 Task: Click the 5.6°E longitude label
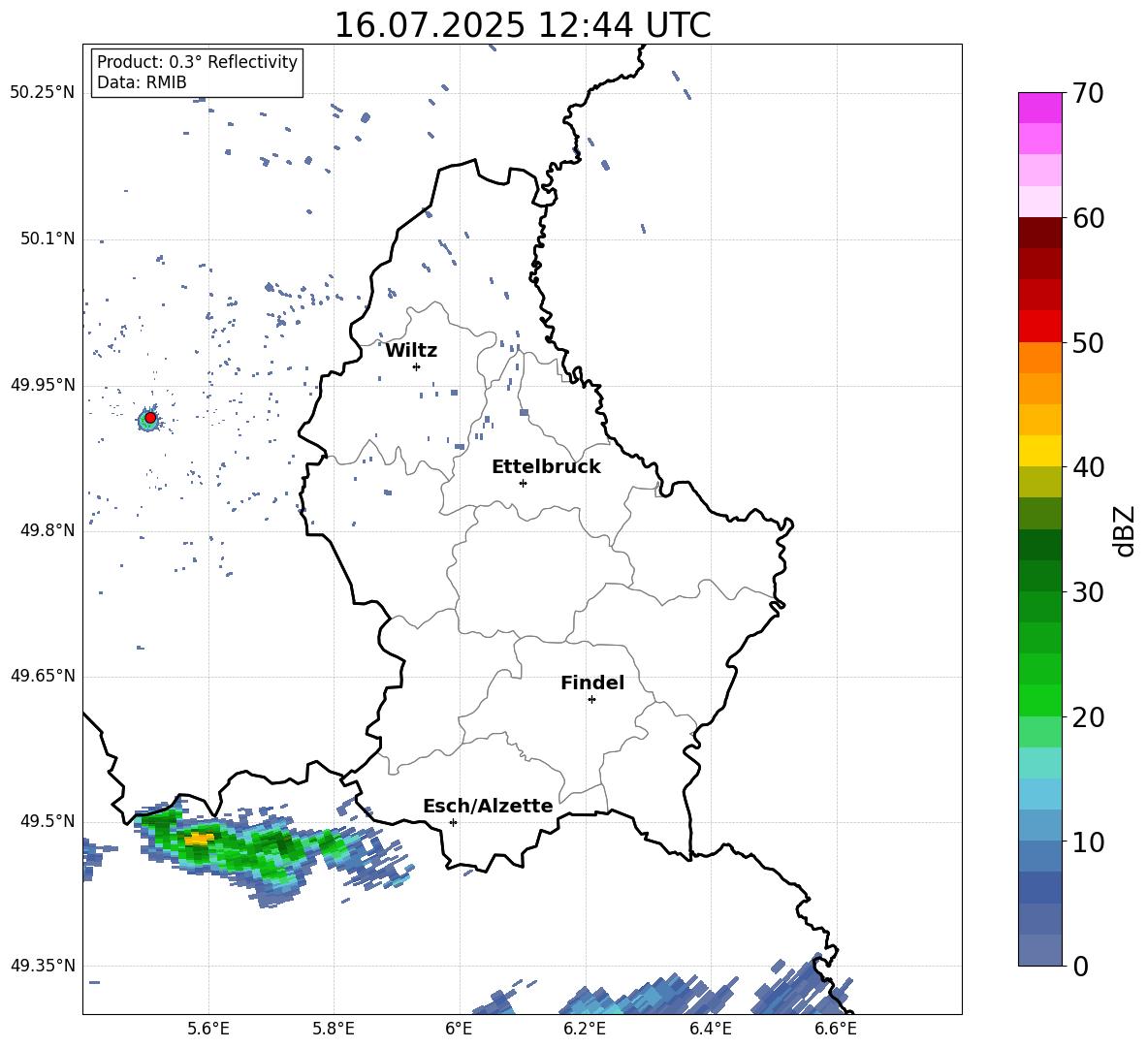click(x=208, y=1029)
